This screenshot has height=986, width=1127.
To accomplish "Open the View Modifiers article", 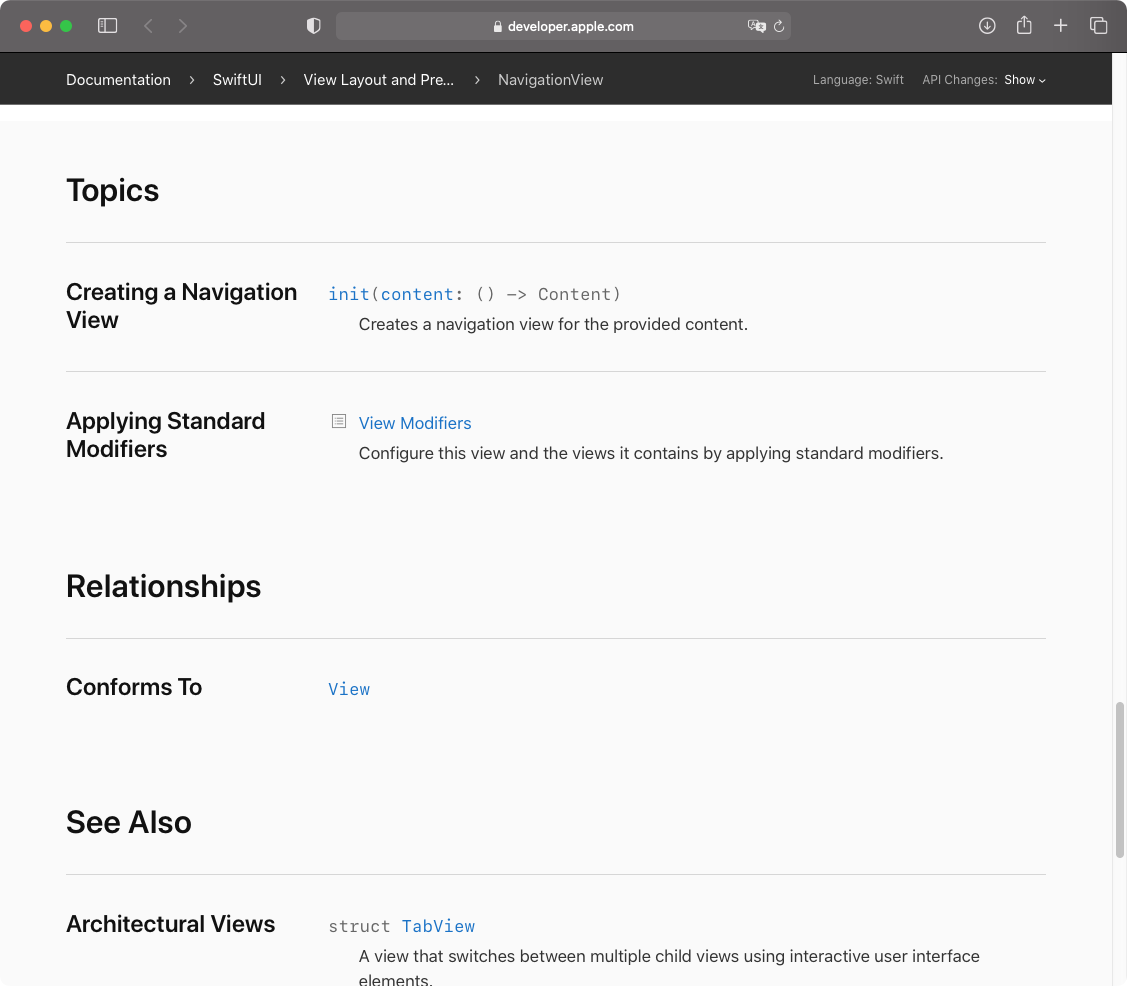I will pos(415,423).
